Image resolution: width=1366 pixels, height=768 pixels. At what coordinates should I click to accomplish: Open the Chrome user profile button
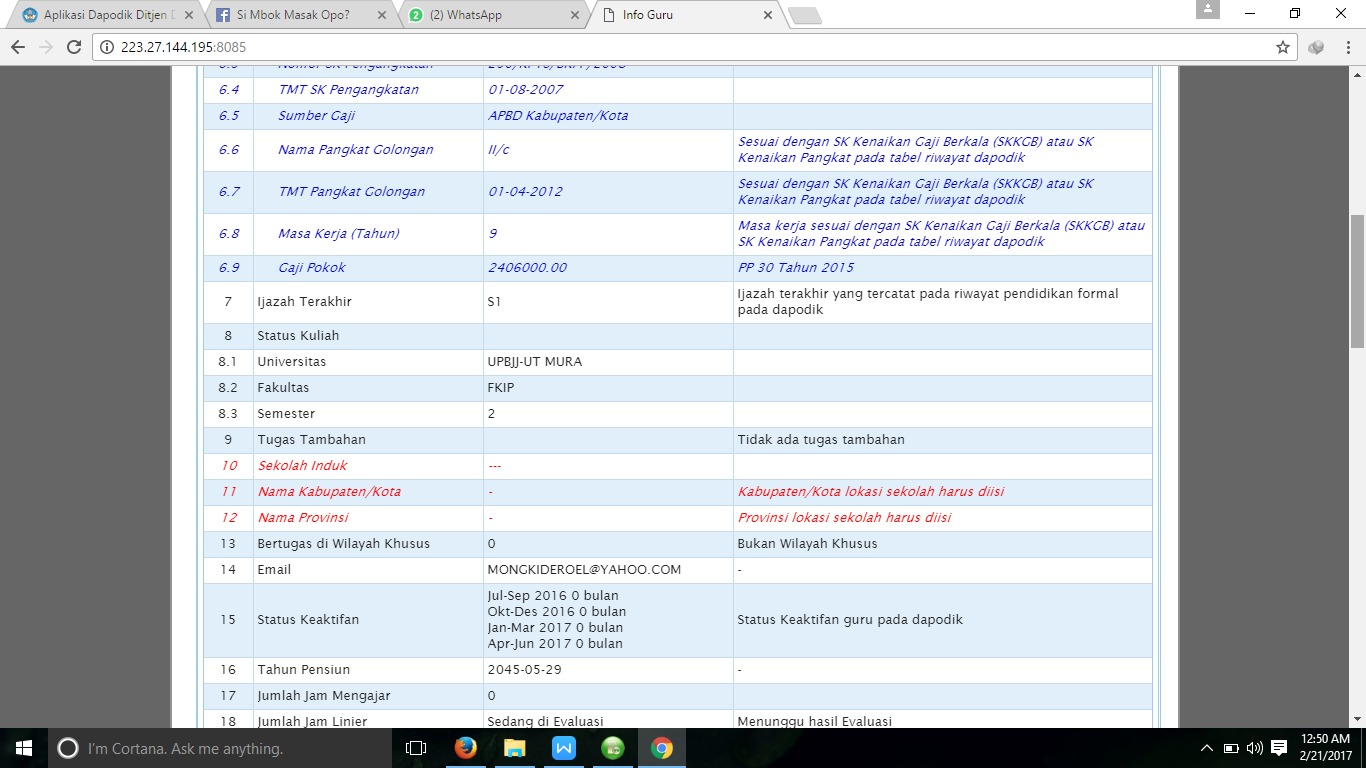(1207, 10)
